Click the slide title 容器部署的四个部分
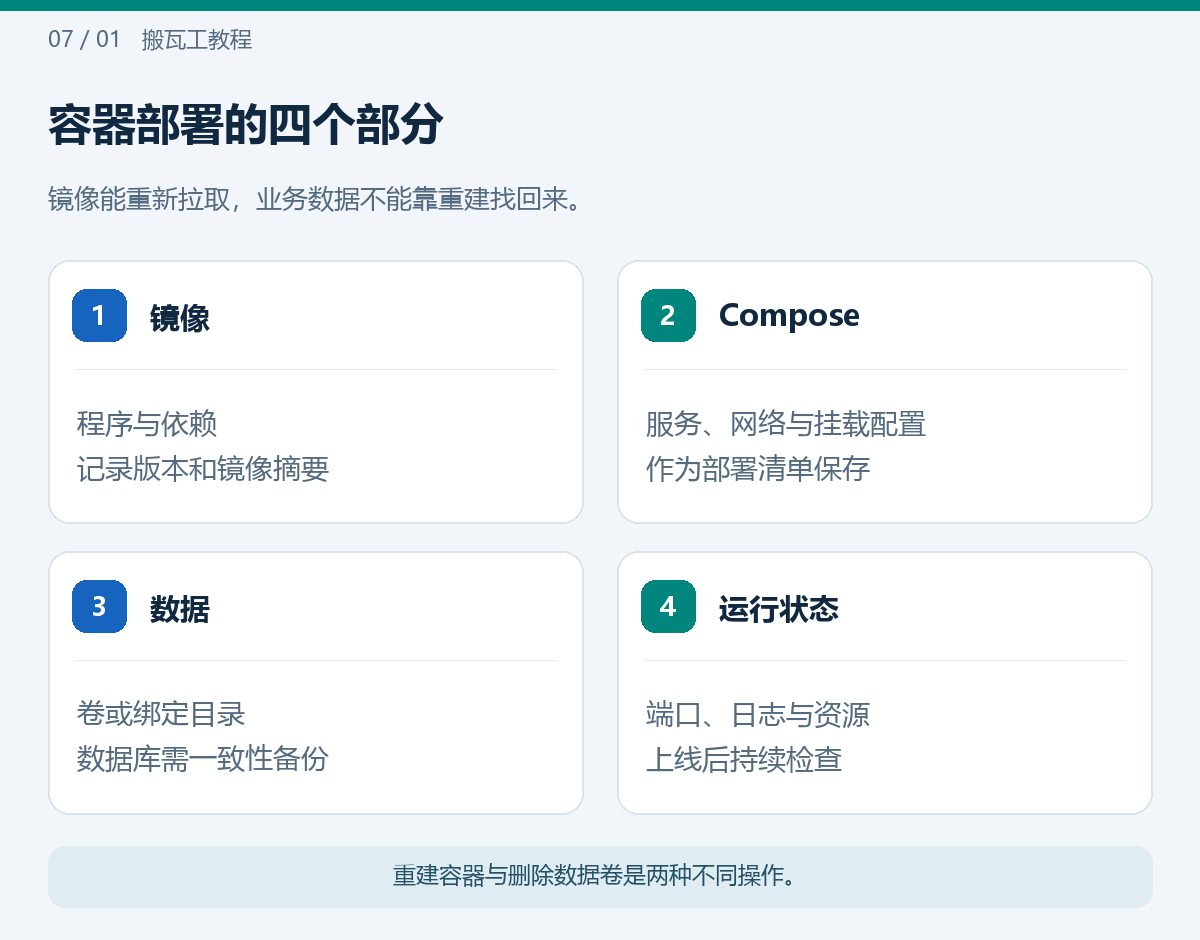Screen dimensions: 1200x940 click(x=246, y=125)
